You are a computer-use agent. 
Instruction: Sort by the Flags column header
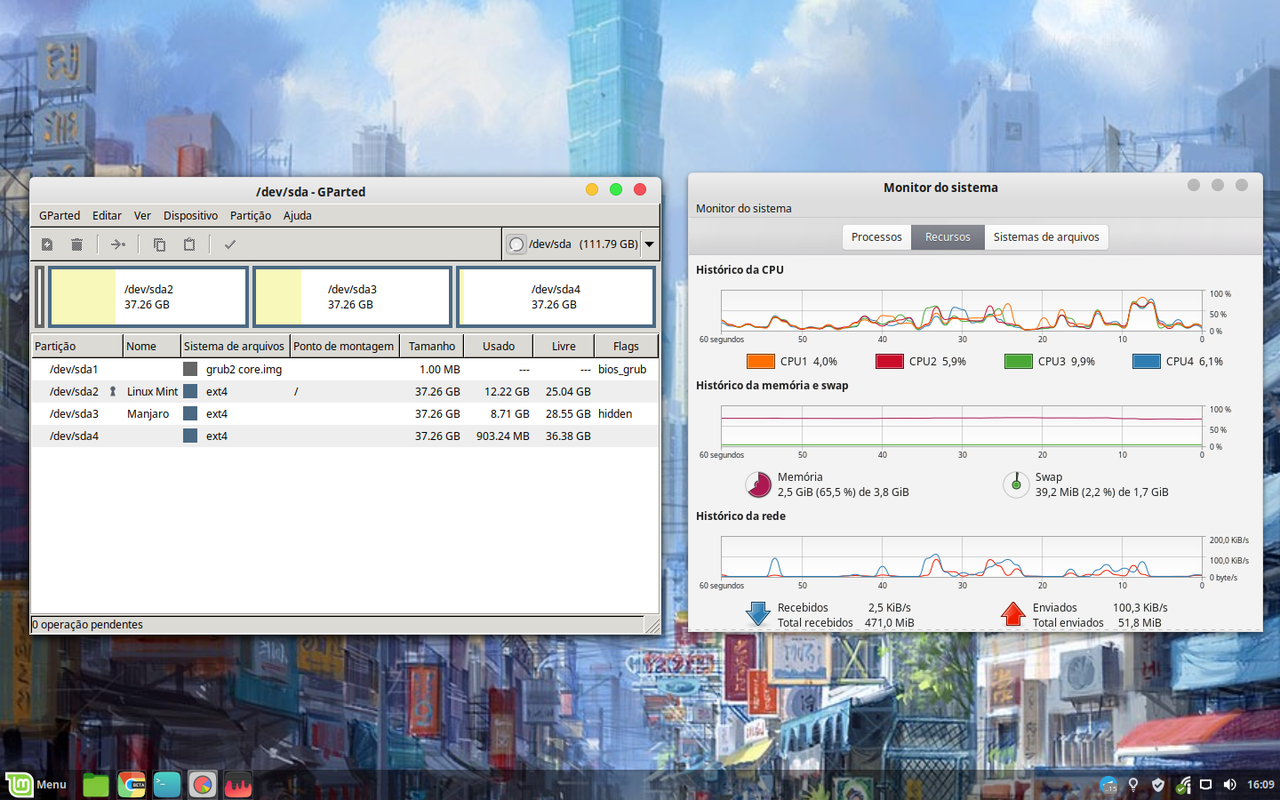coord(626,346)
